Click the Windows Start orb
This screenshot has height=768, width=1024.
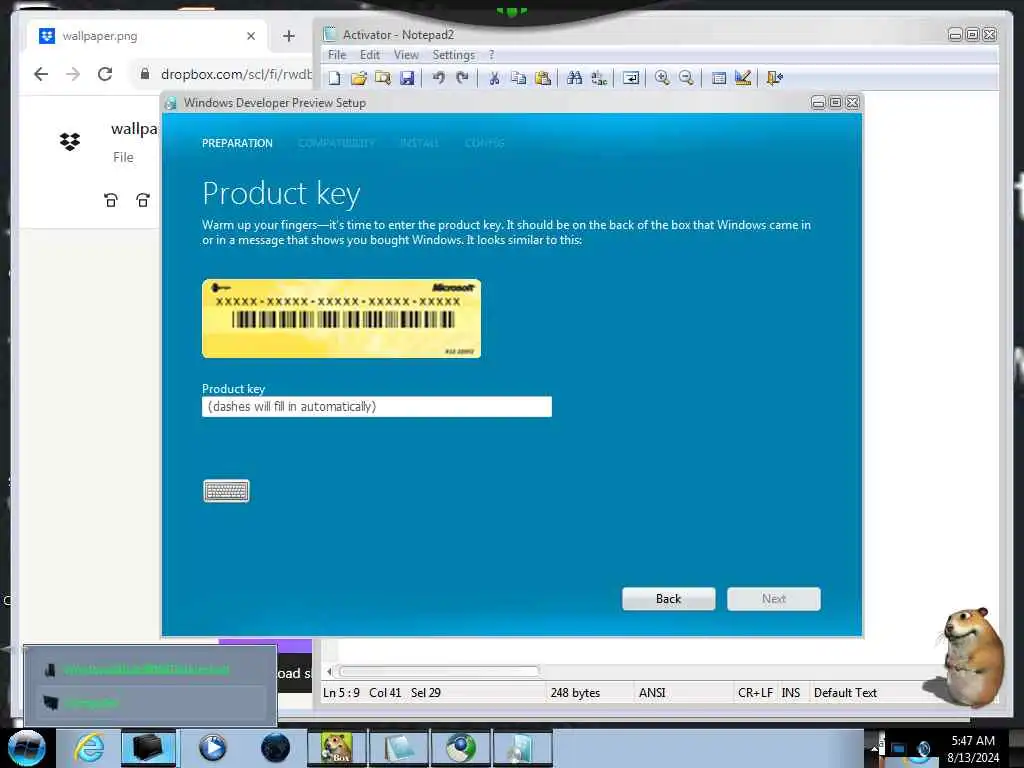pyautogui.click(x=26, y=748)
